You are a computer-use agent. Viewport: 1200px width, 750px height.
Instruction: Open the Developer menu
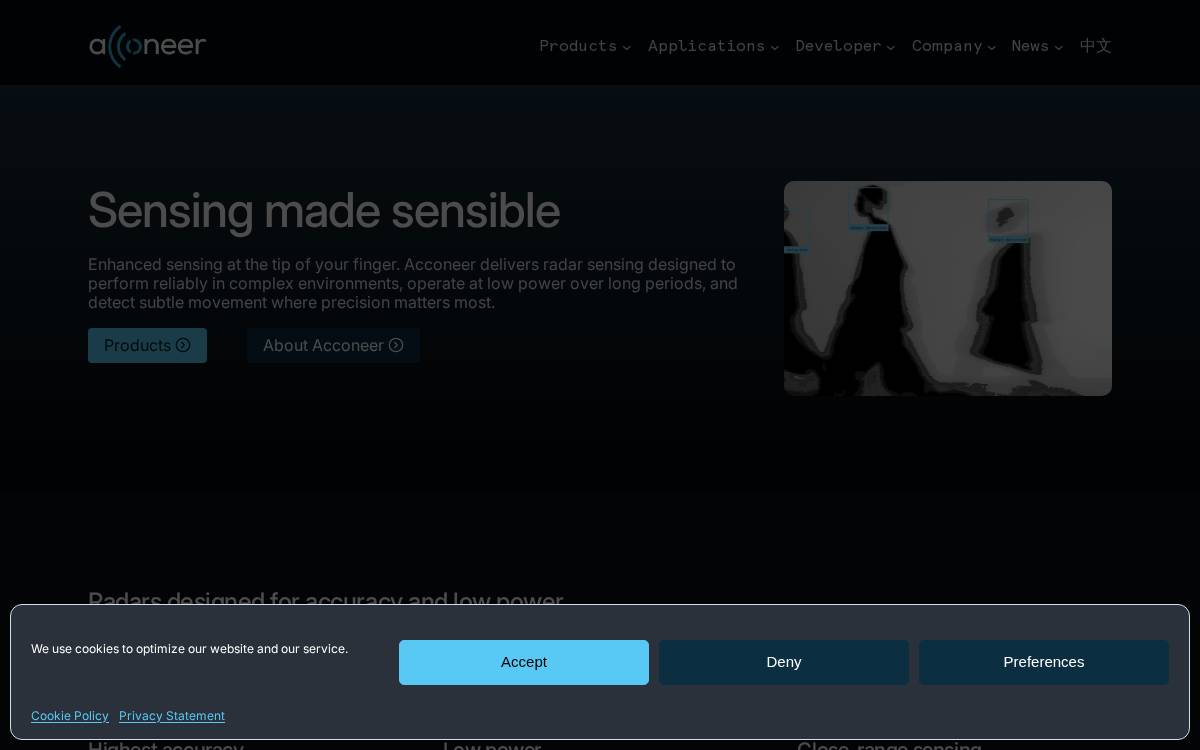point(845,46)
